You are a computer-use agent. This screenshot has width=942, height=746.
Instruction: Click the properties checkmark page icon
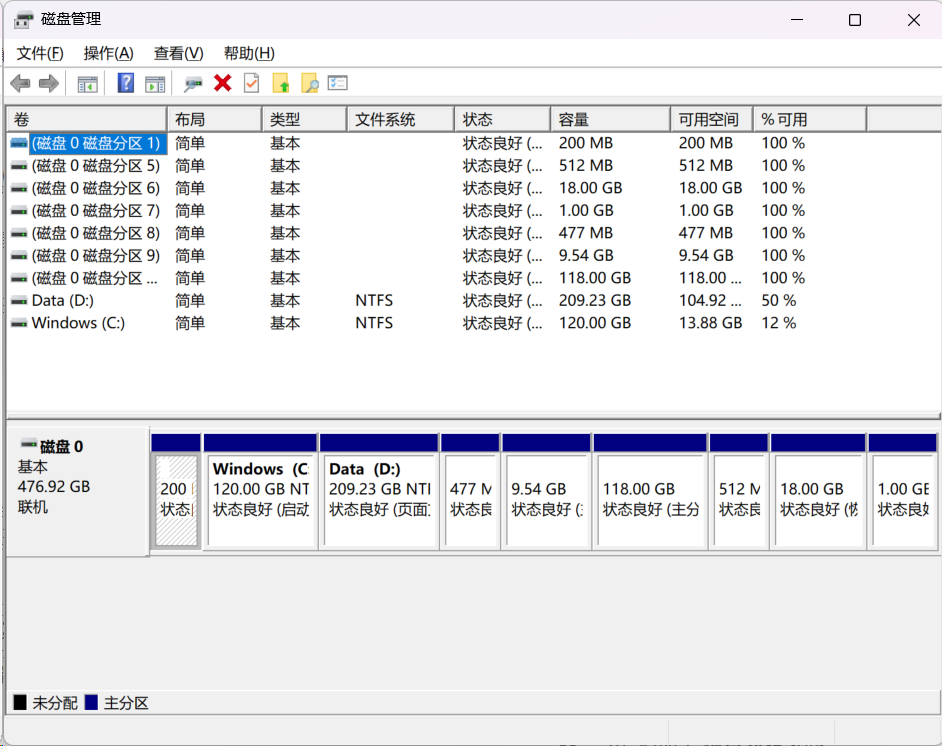(252, 84)
